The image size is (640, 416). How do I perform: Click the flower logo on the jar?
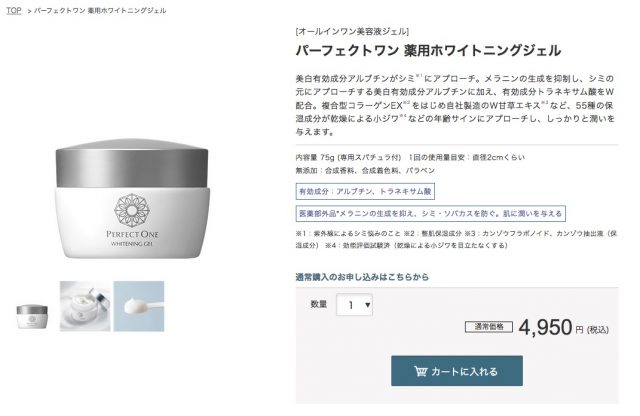(x=132, y=210)
